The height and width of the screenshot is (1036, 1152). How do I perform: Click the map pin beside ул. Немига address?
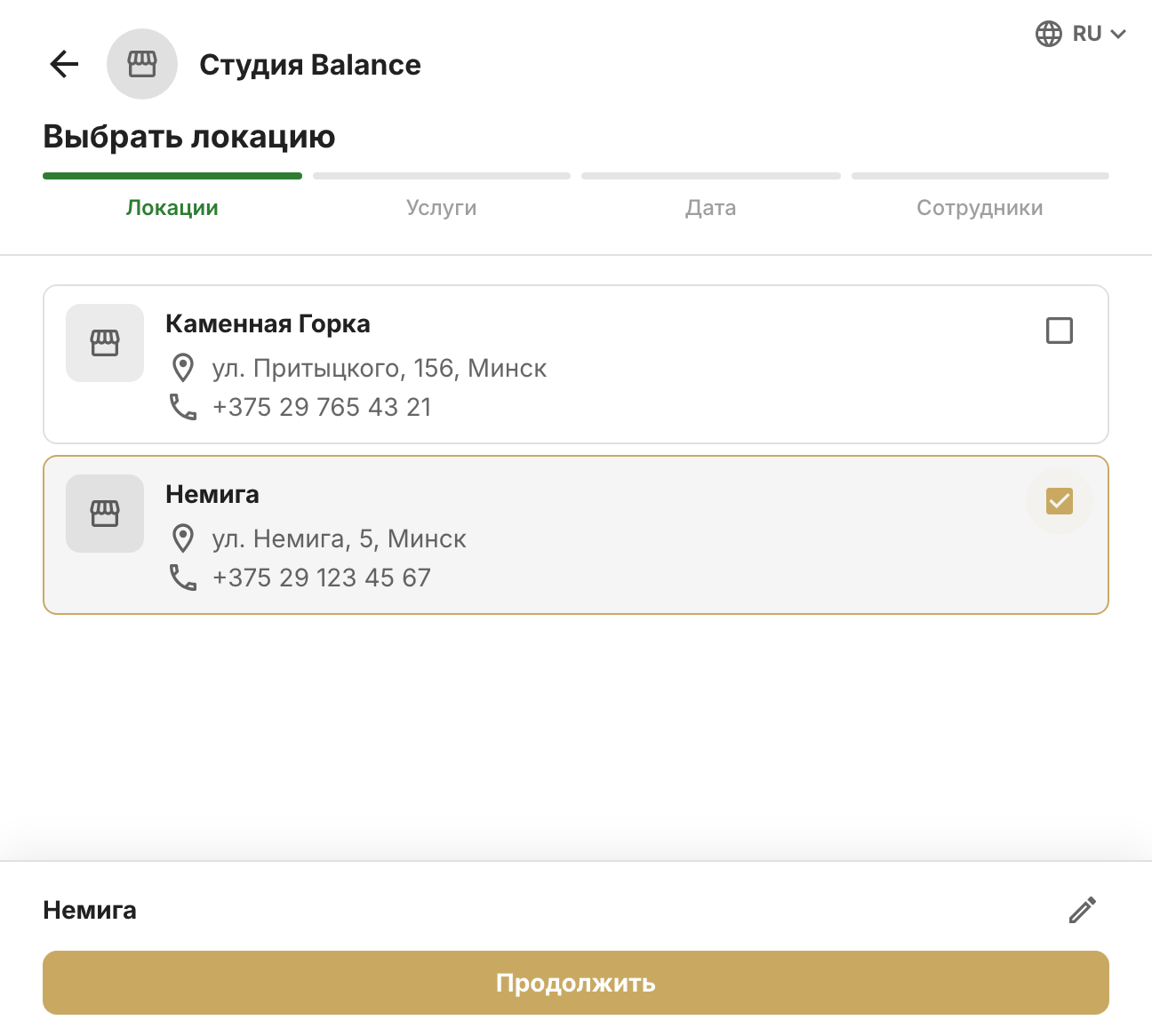[x=183, y=538]
